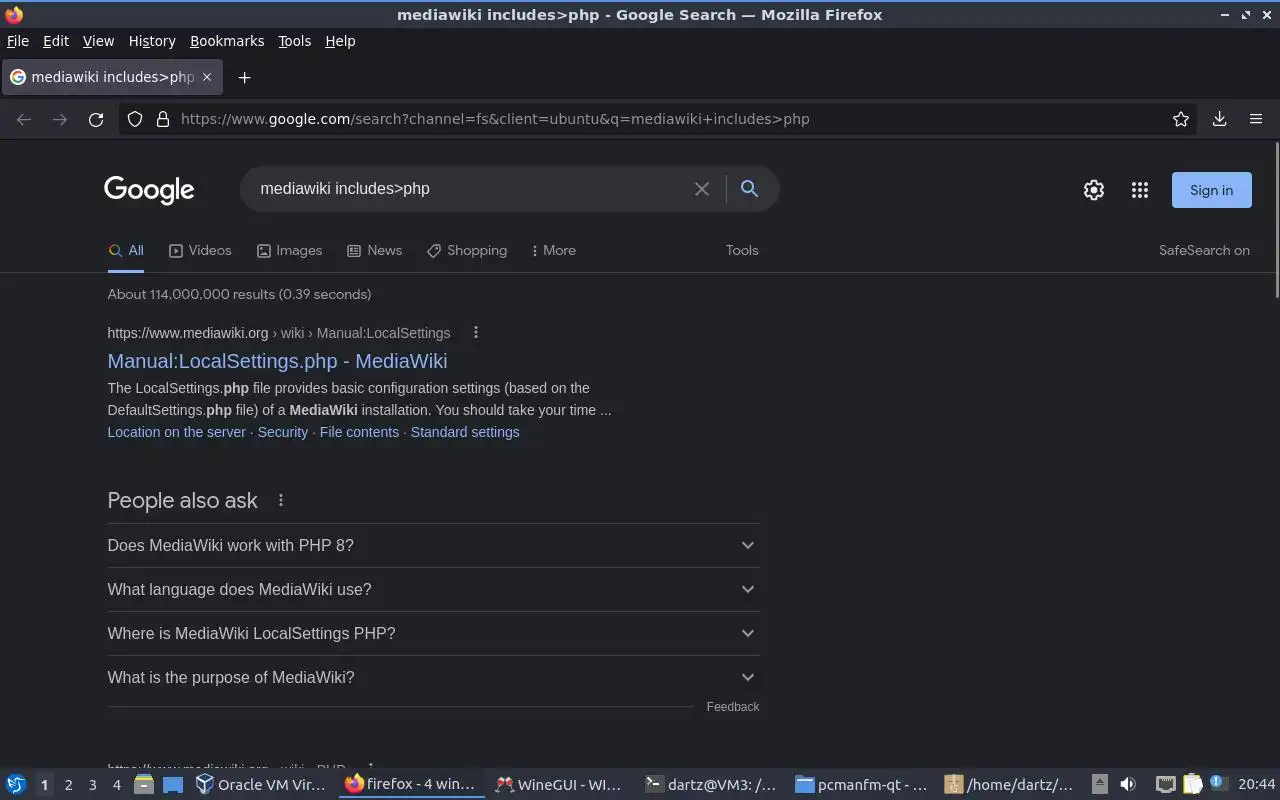Reload the page with the refresh icon

[x=96, y=119]
